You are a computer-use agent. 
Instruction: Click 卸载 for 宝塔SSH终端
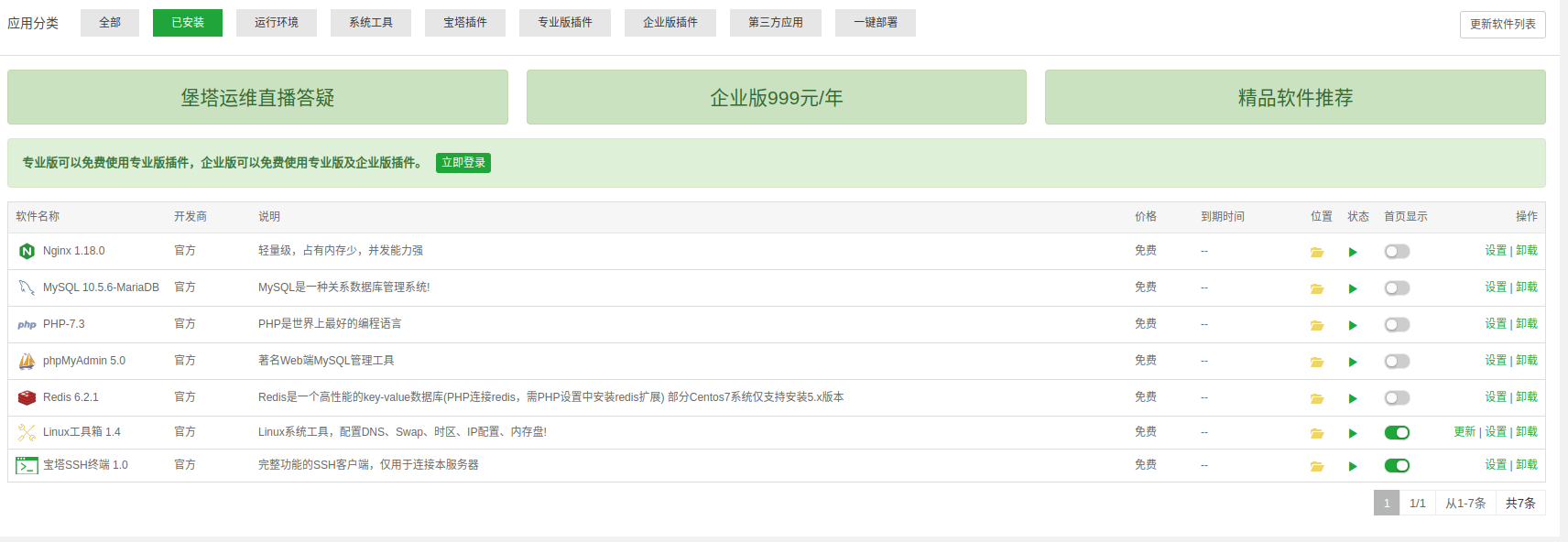tap(1527, 464)
